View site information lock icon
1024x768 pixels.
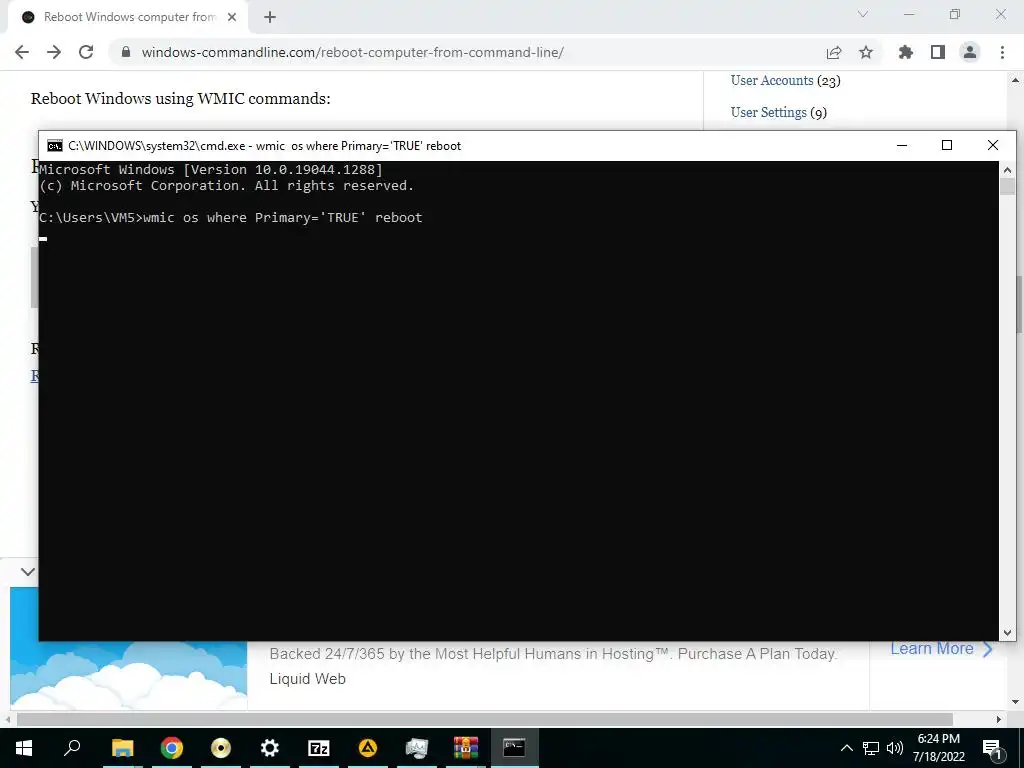tap(126, 52)
